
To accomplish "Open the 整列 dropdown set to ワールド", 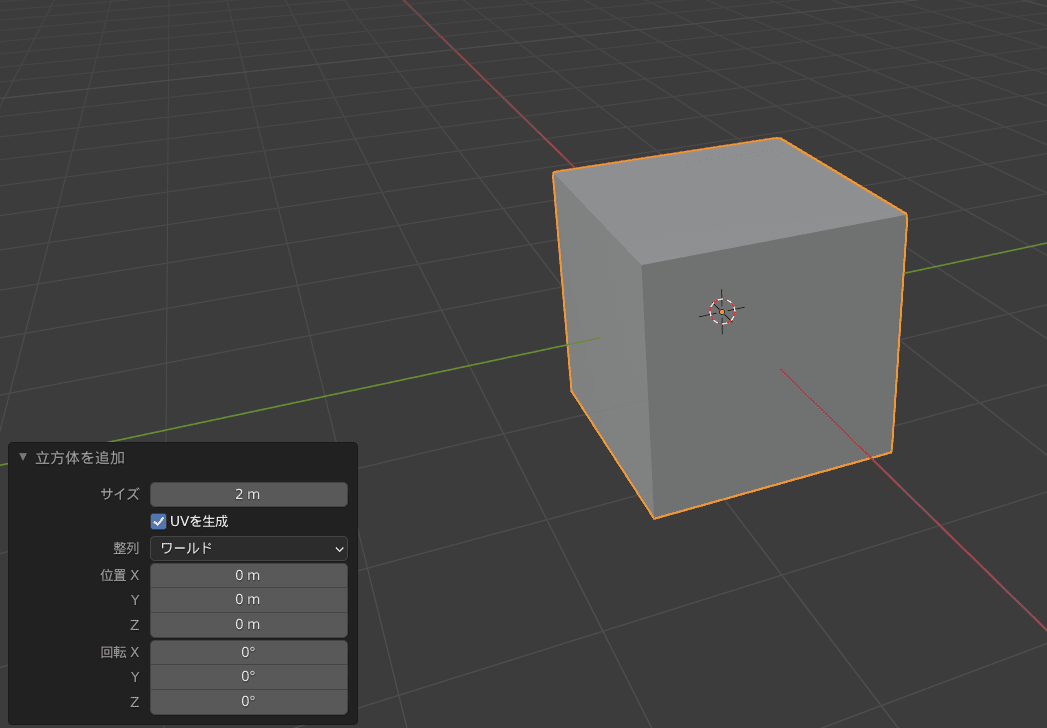I will (x=248, y=548).
